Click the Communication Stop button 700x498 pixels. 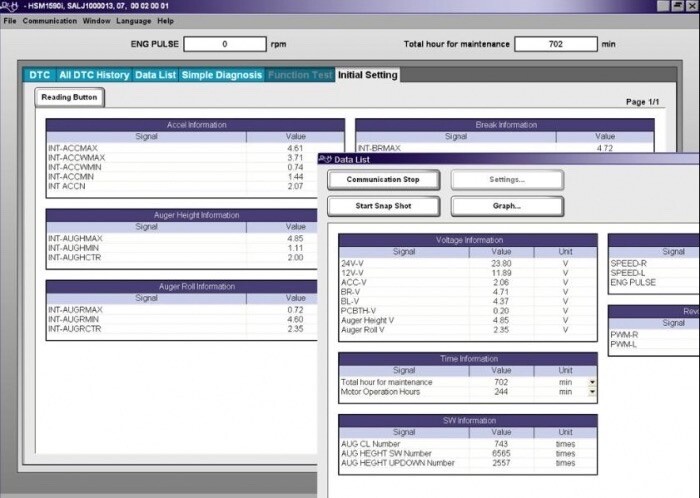(383, 179)
